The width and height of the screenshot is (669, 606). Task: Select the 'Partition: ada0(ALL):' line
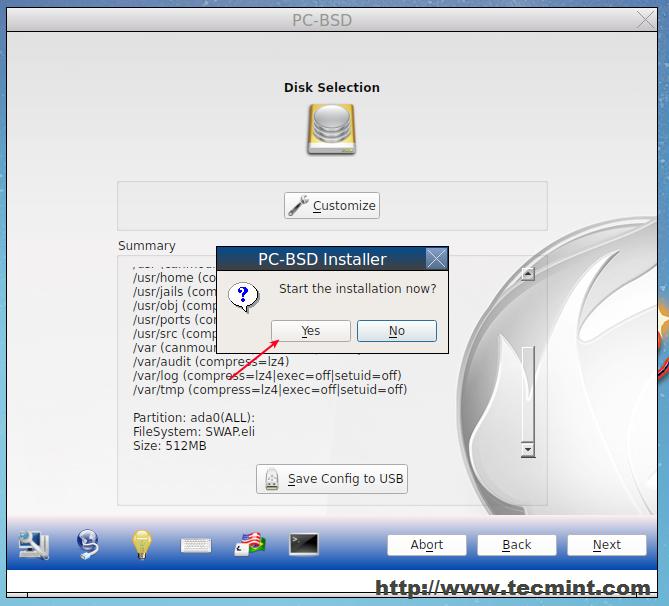(194, 418)
